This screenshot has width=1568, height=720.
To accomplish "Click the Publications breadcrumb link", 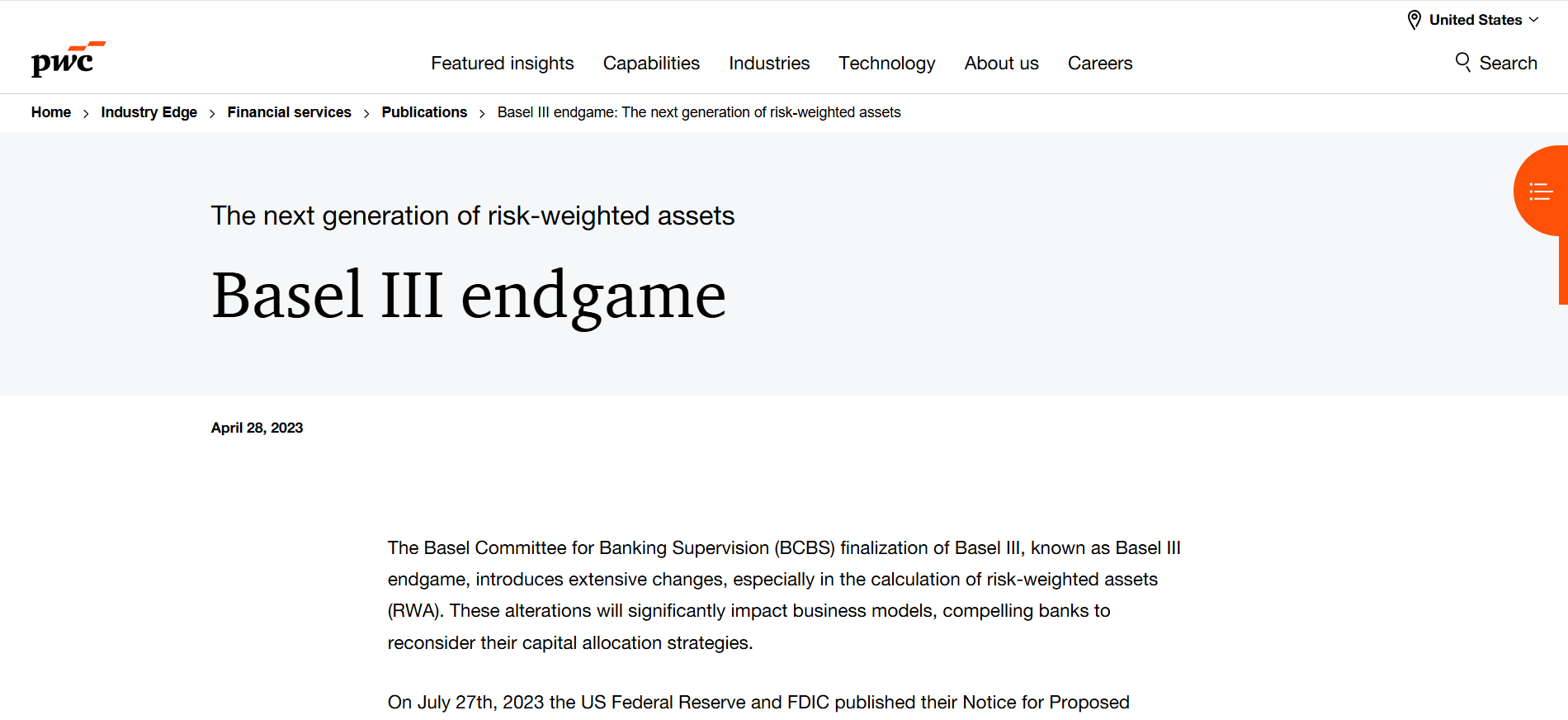I will 424,112.
